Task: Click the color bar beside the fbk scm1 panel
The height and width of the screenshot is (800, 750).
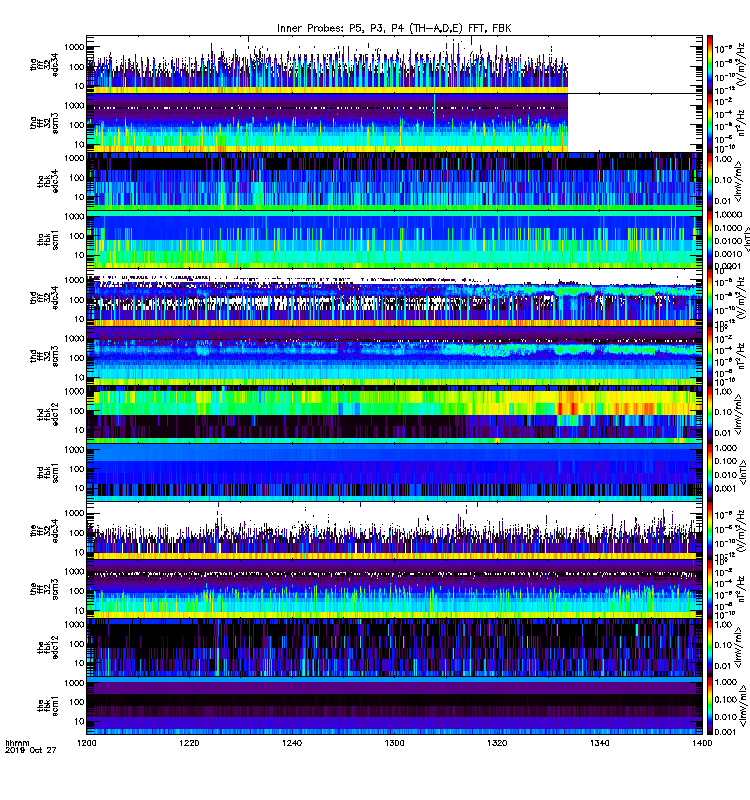Action: [709, 706]
